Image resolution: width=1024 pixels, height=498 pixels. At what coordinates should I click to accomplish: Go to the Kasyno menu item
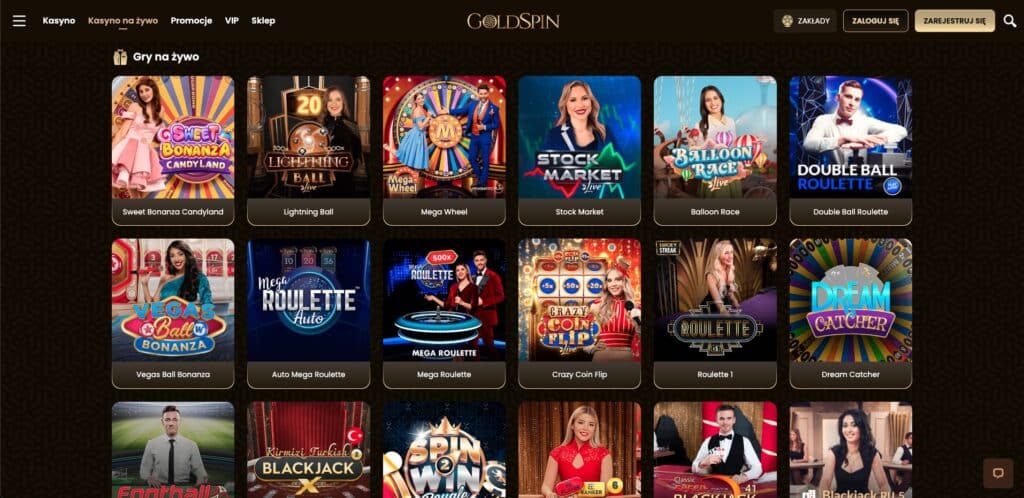click(x=59, y=21)
